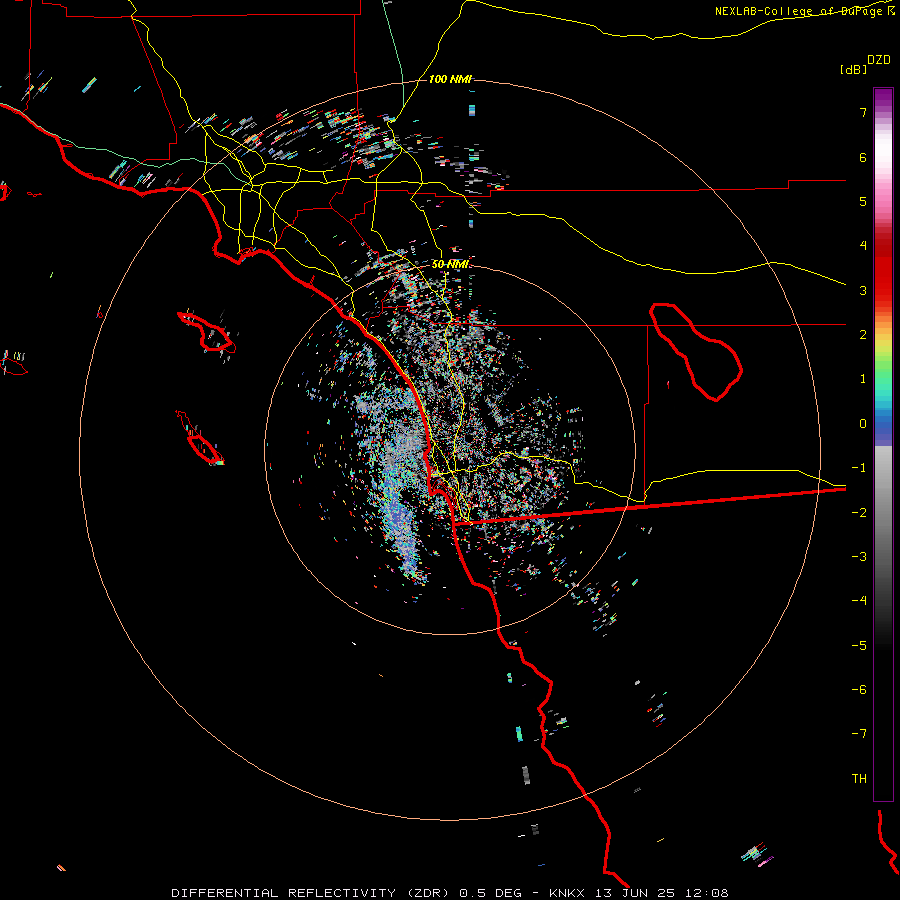900x900 pixels.
Task: Click the TH threshold label on colorbar
Action: [859, 779]
